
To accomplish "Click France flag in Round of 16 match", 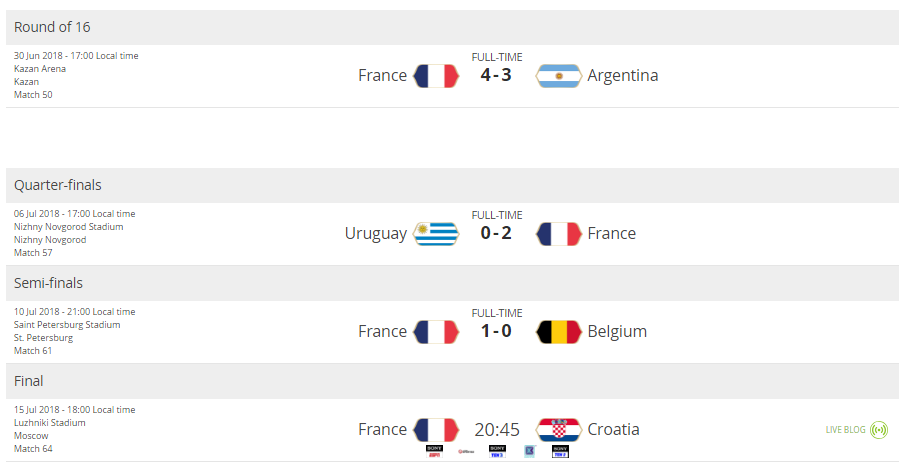I will pyautogui.click(x=436, y=76).
